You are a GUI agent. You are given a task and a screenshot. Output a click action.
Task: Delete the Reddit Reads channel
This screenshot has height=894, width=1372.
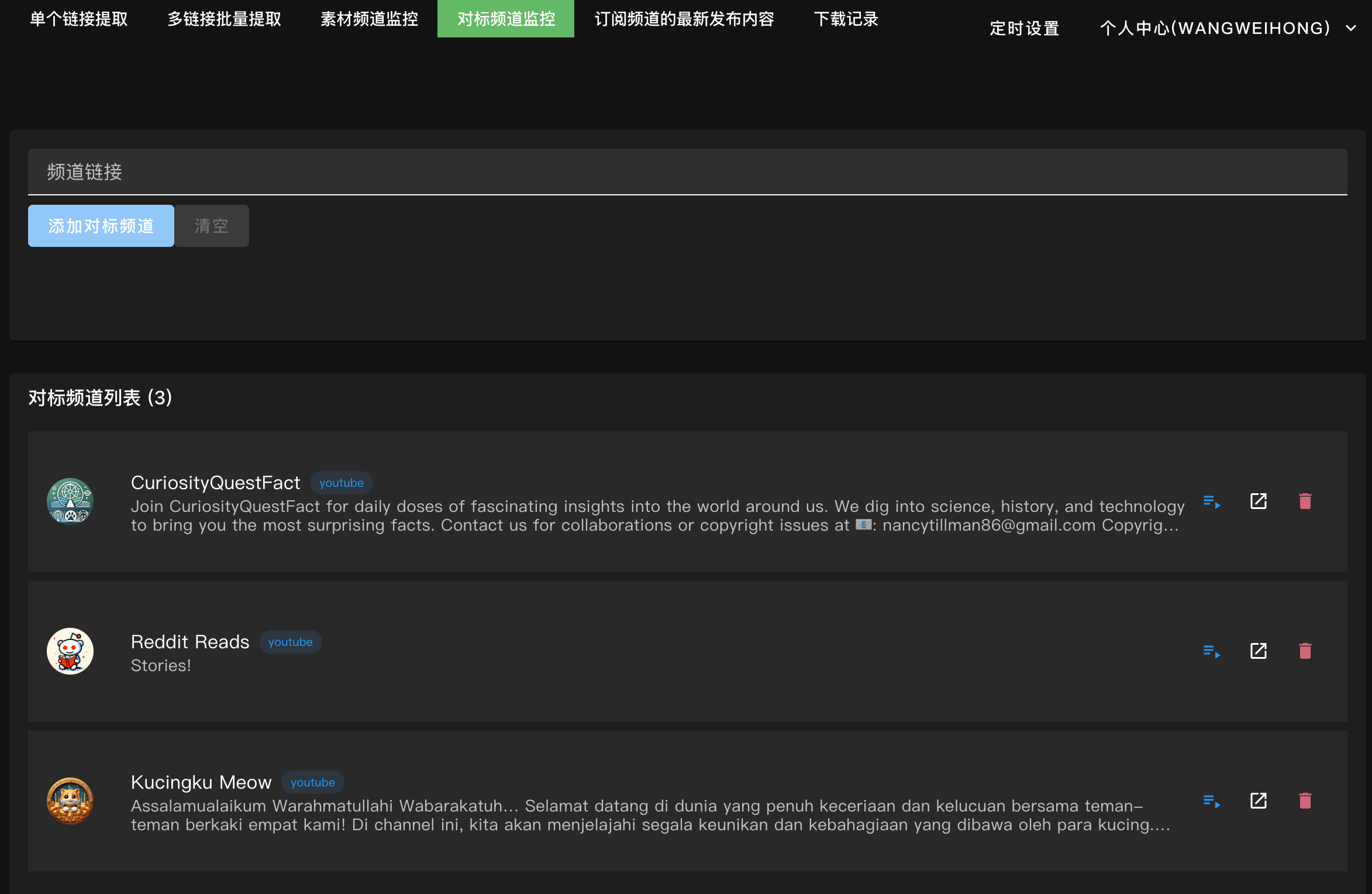tap(1305, 651)
